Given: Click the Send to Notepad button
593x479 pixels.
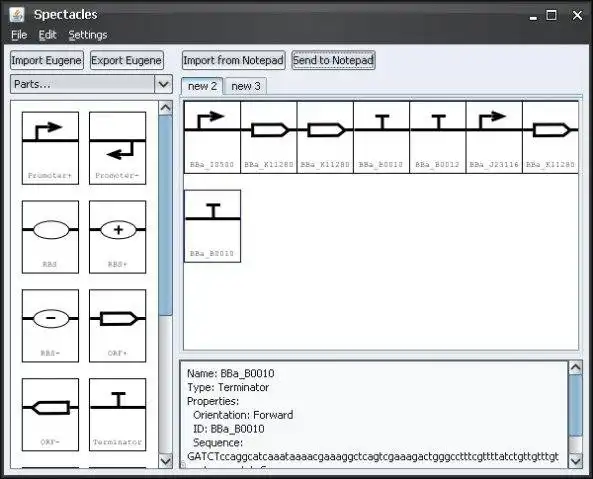Looking at the screenshot, I should point(333,60).
